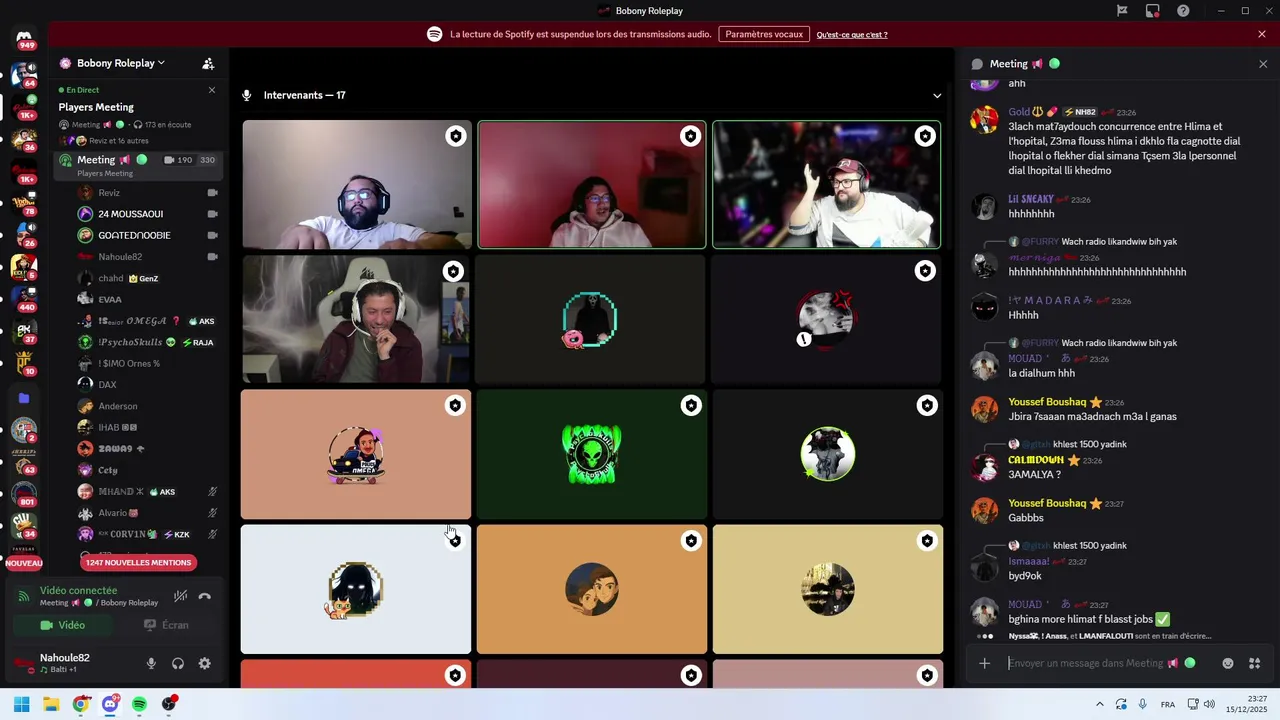Select the OMEGA car avatar speaker tile
1280x720 pixels.
[356, 454]
